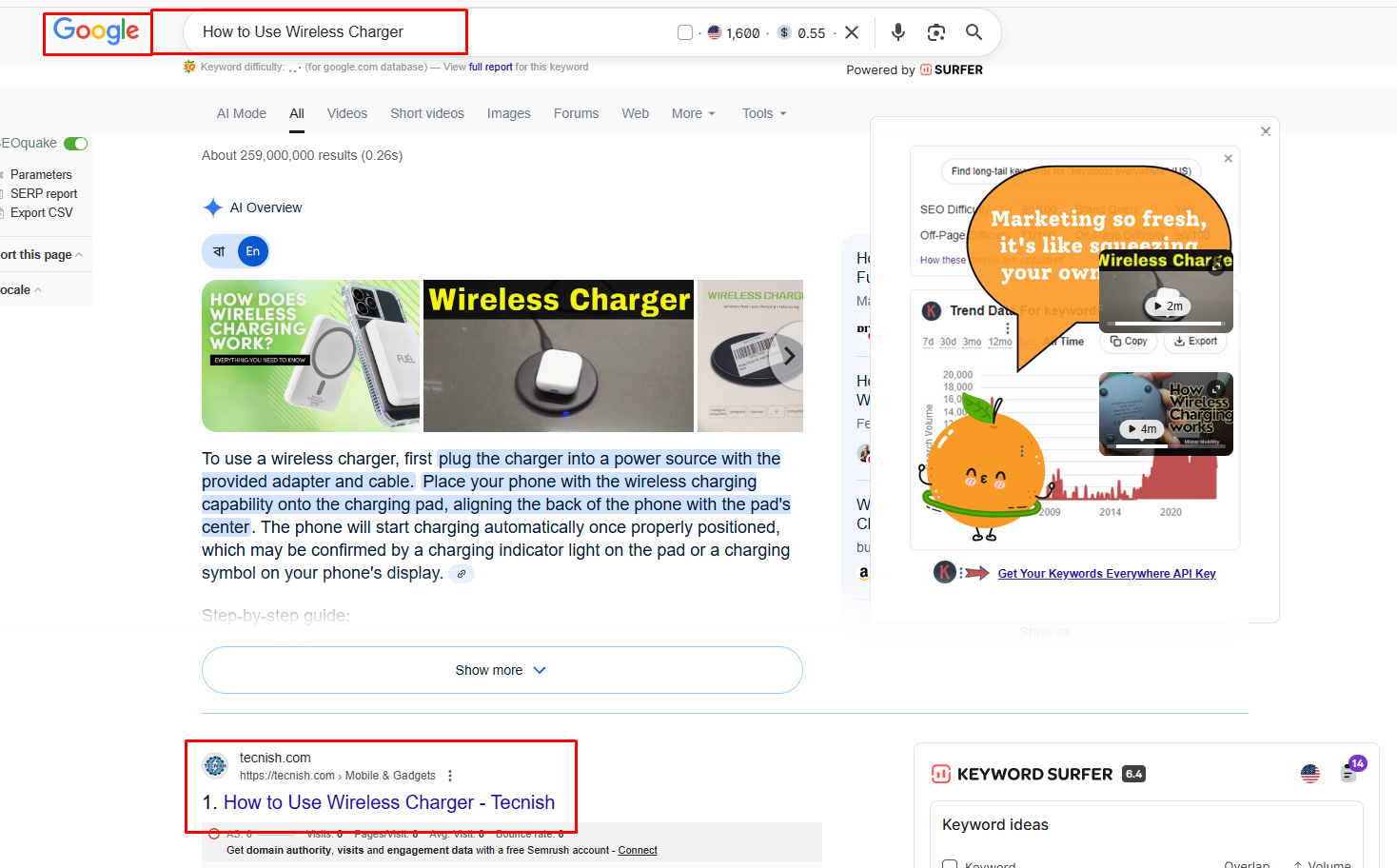1397x868 pixels.
Task: Click the microphone voice search icon
Action: pos(897,32)
